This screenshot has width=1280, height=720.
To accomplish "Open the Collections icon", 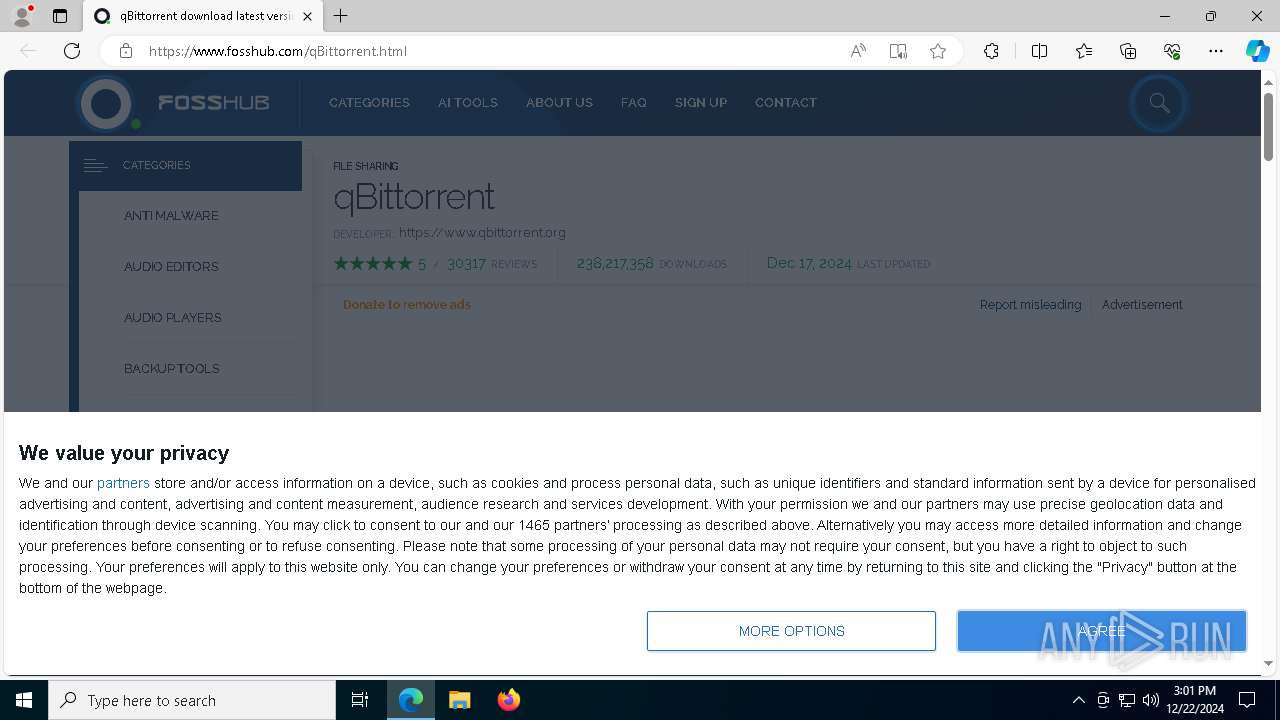I will point(1128,51).
